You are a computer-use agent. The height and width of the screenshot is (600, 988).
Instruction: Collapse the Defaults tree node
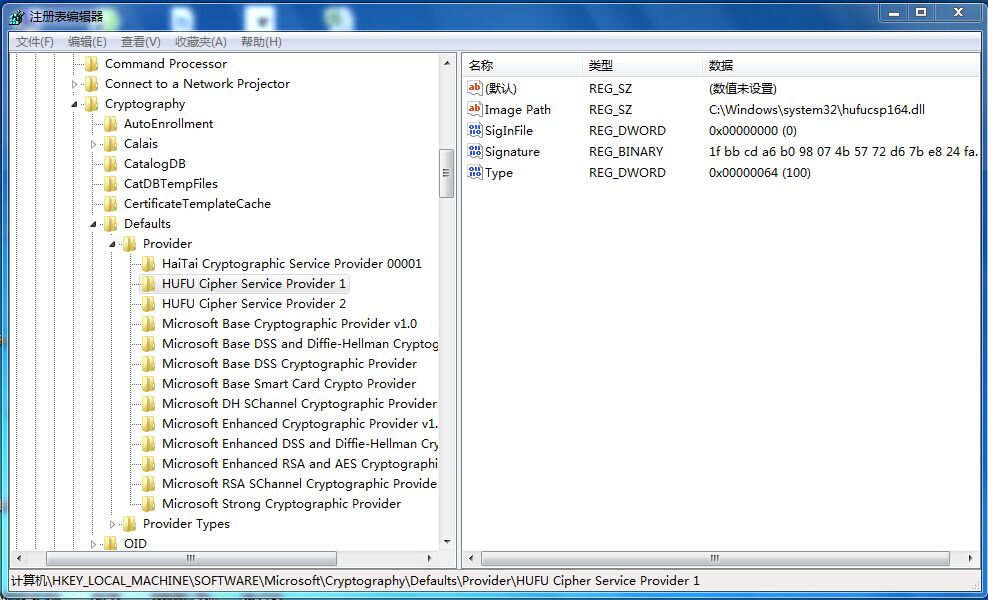(94, 224)
